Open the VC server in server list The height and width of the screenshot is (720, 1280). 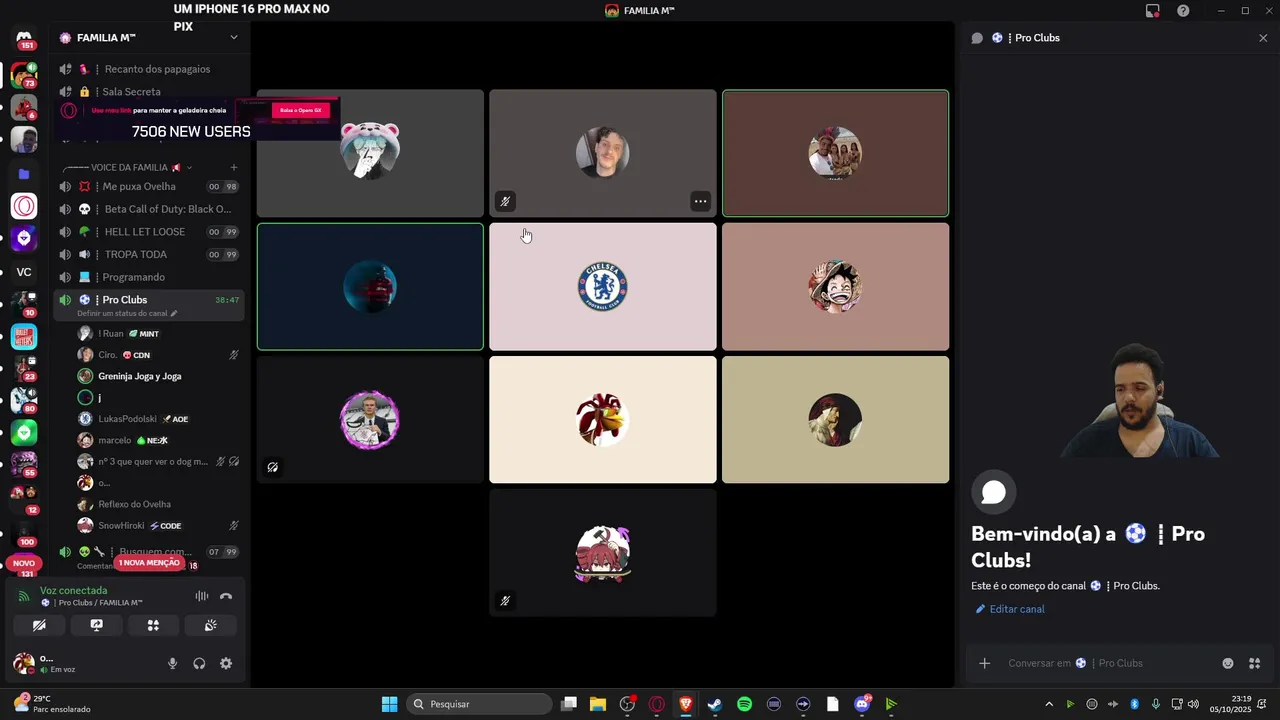click(24, 272)
